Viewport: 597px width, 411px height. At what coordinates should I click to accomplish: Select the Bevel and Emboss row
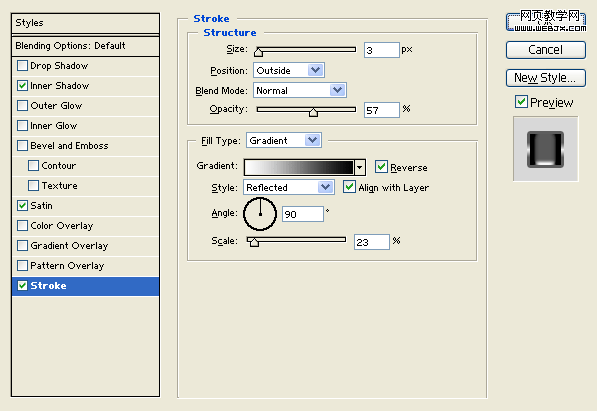[85, 146]
